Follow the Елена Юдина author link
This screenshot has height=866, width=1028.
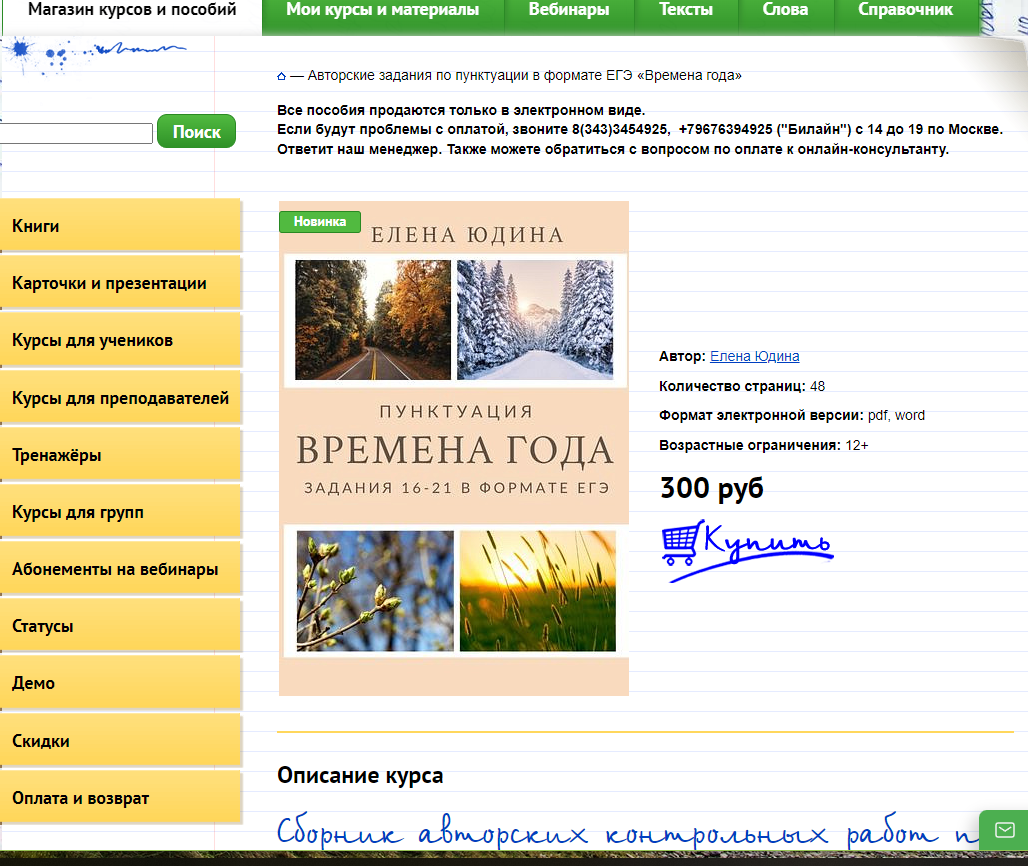[x=755, y=356]
